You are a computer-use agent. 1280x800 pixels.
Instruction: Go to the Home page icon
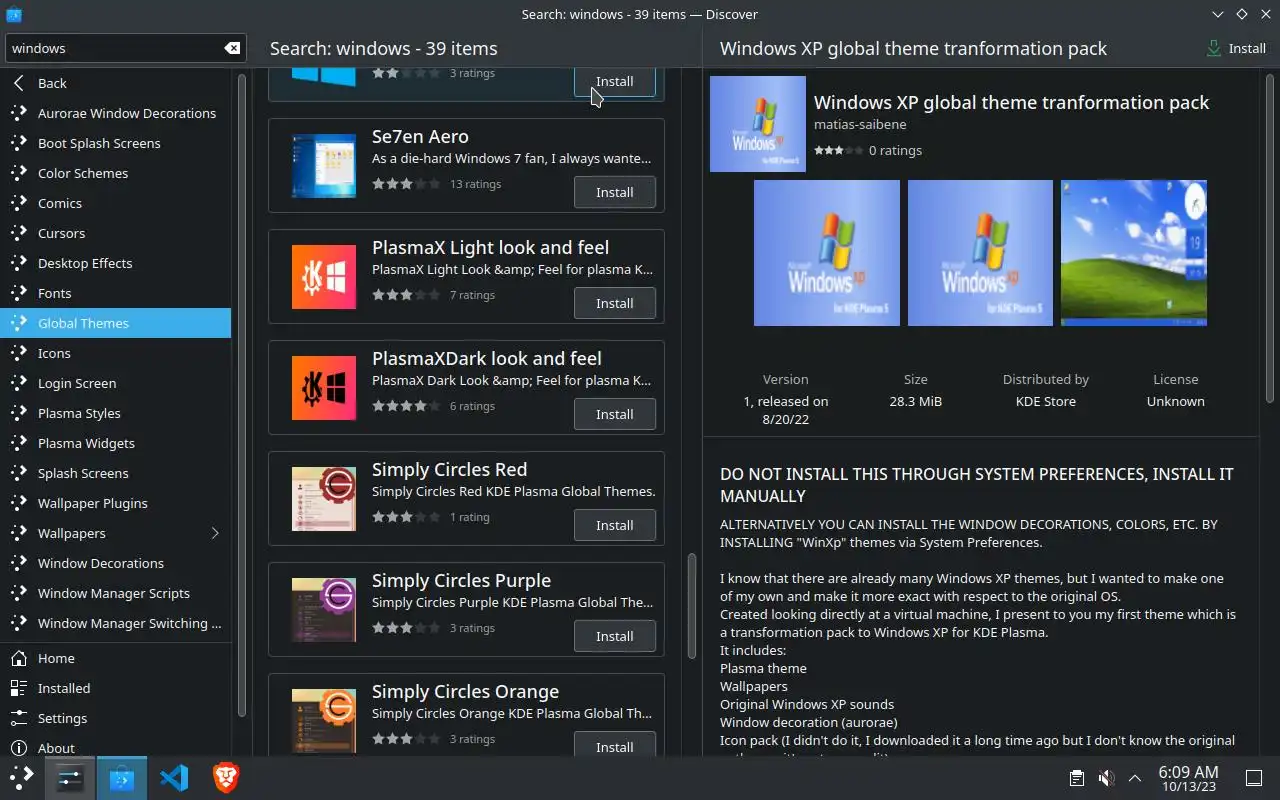[19, 658]
